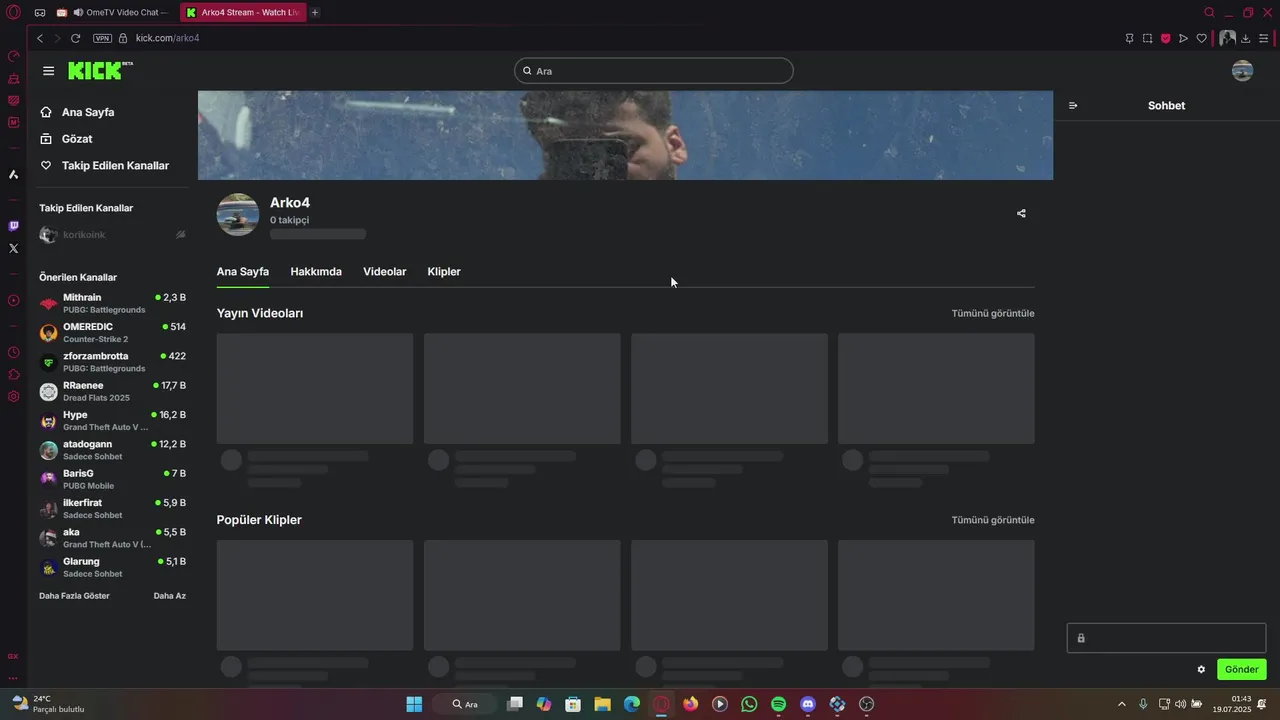Click the Gözat browse icon
The height and width of the screenshot is (720, 1280).
click(46, 139)
